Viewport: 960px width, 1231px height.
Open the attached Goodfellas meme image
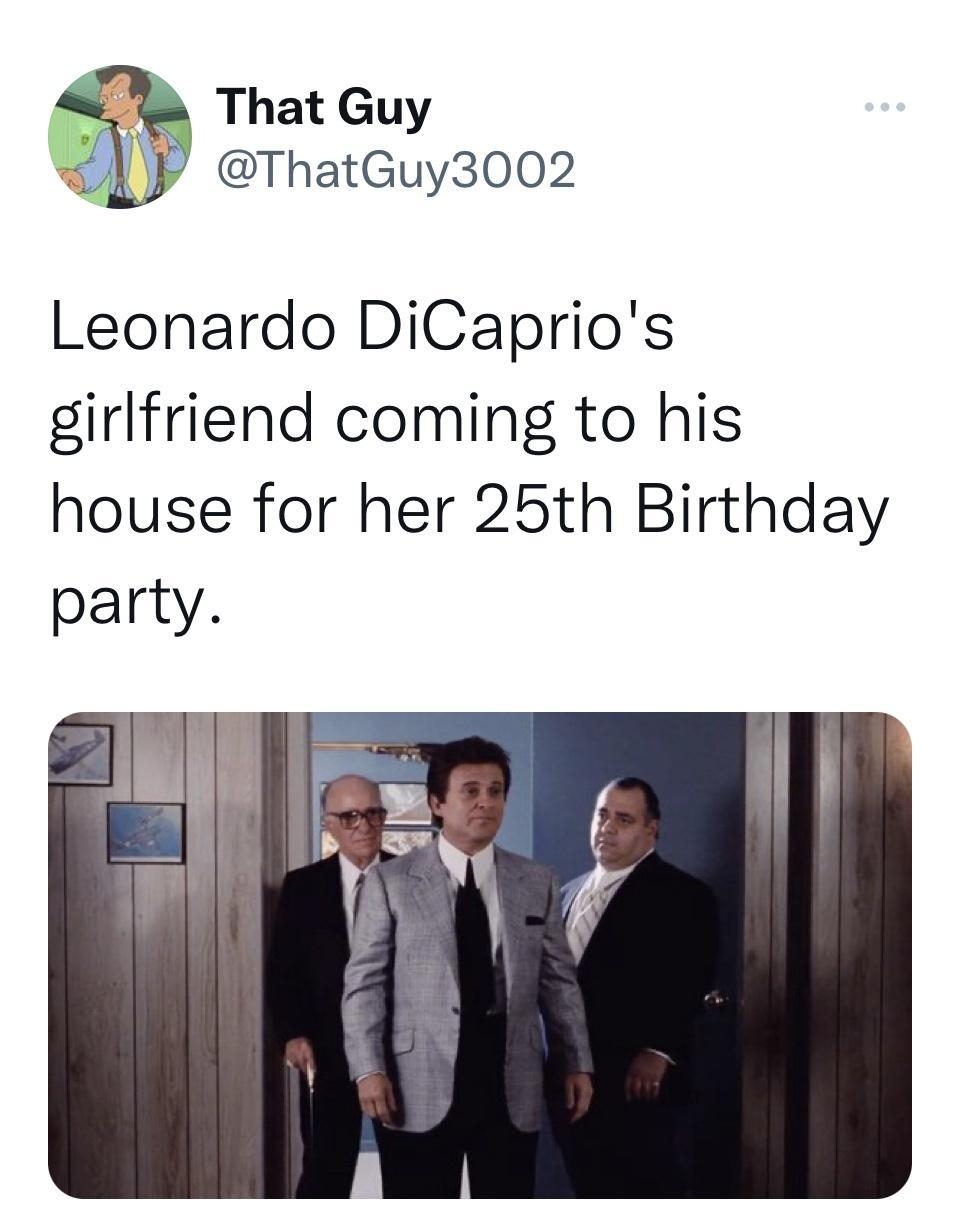pos(480,960)
